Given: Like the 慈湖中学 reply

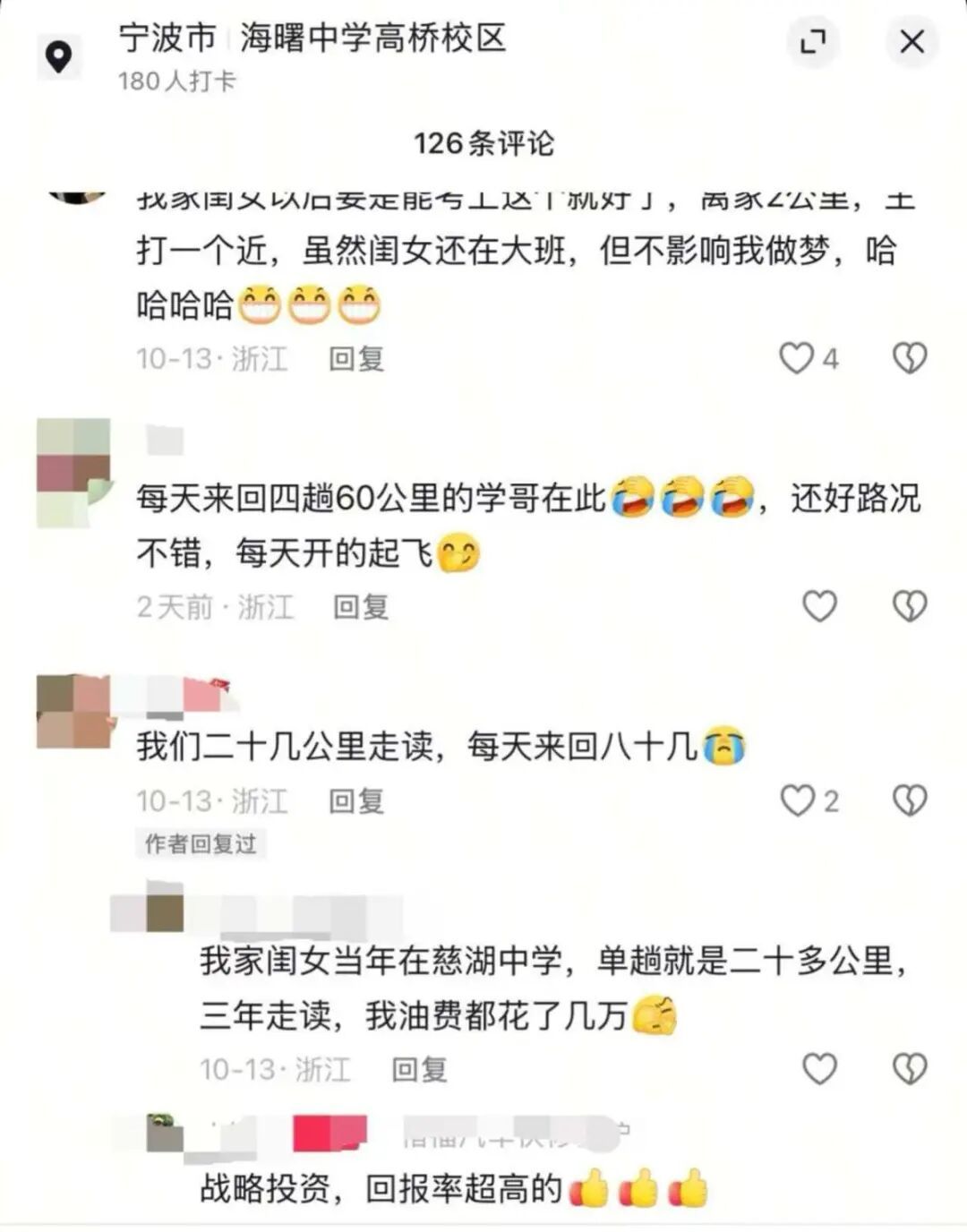Looking at the screenshot, I should pos(819,1068).
